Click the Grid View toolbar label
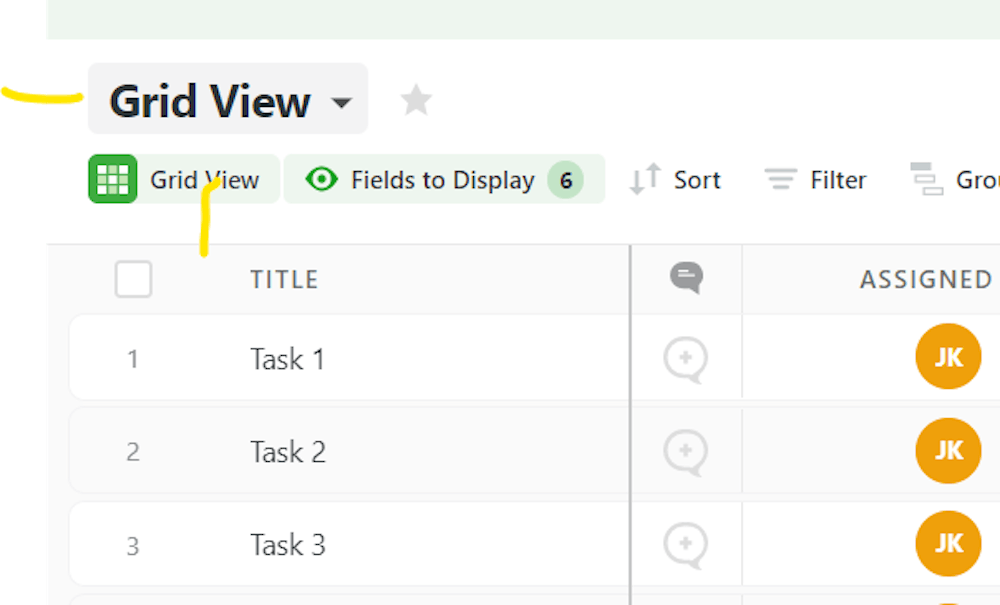1000x605 pixels. click(x=205, y=180)
